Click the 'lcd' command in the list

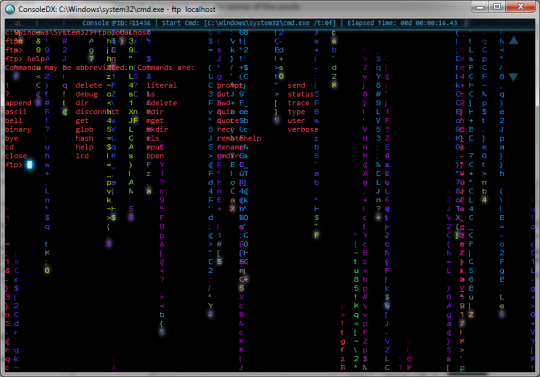click(x=82, y=156)
